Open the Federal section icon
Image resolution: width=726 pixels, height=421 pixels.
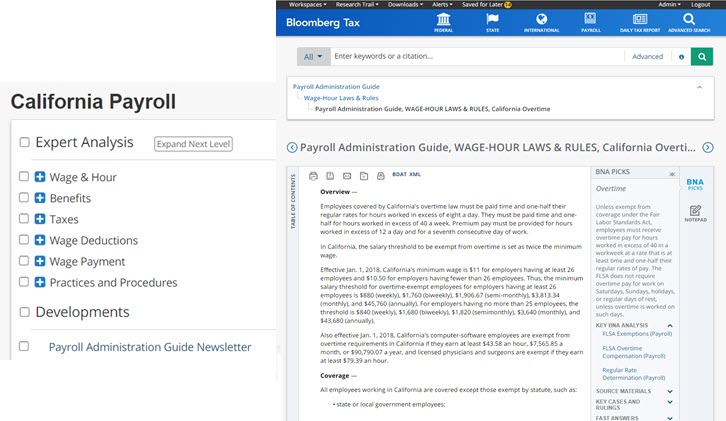pyautogui.click(x=444, y=22)
